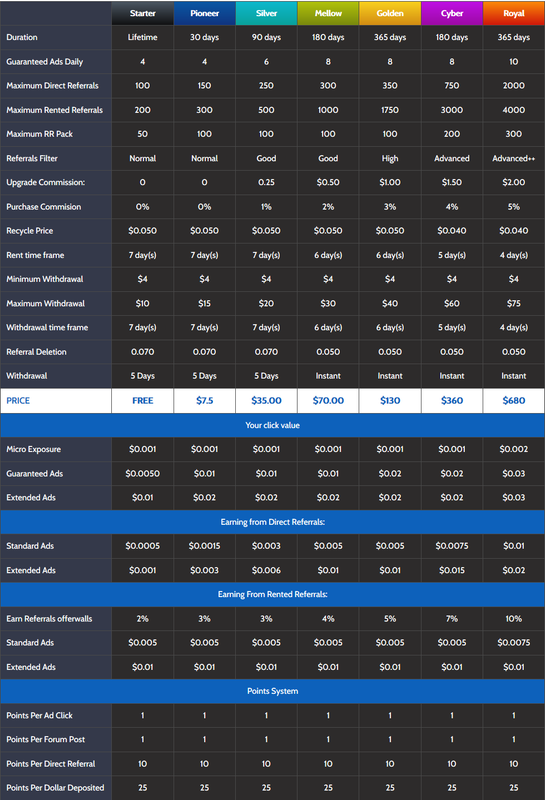Click the FREE price for Starter
Screen dimensions: 545x800
pyautogui.click(x=142, y=401)
